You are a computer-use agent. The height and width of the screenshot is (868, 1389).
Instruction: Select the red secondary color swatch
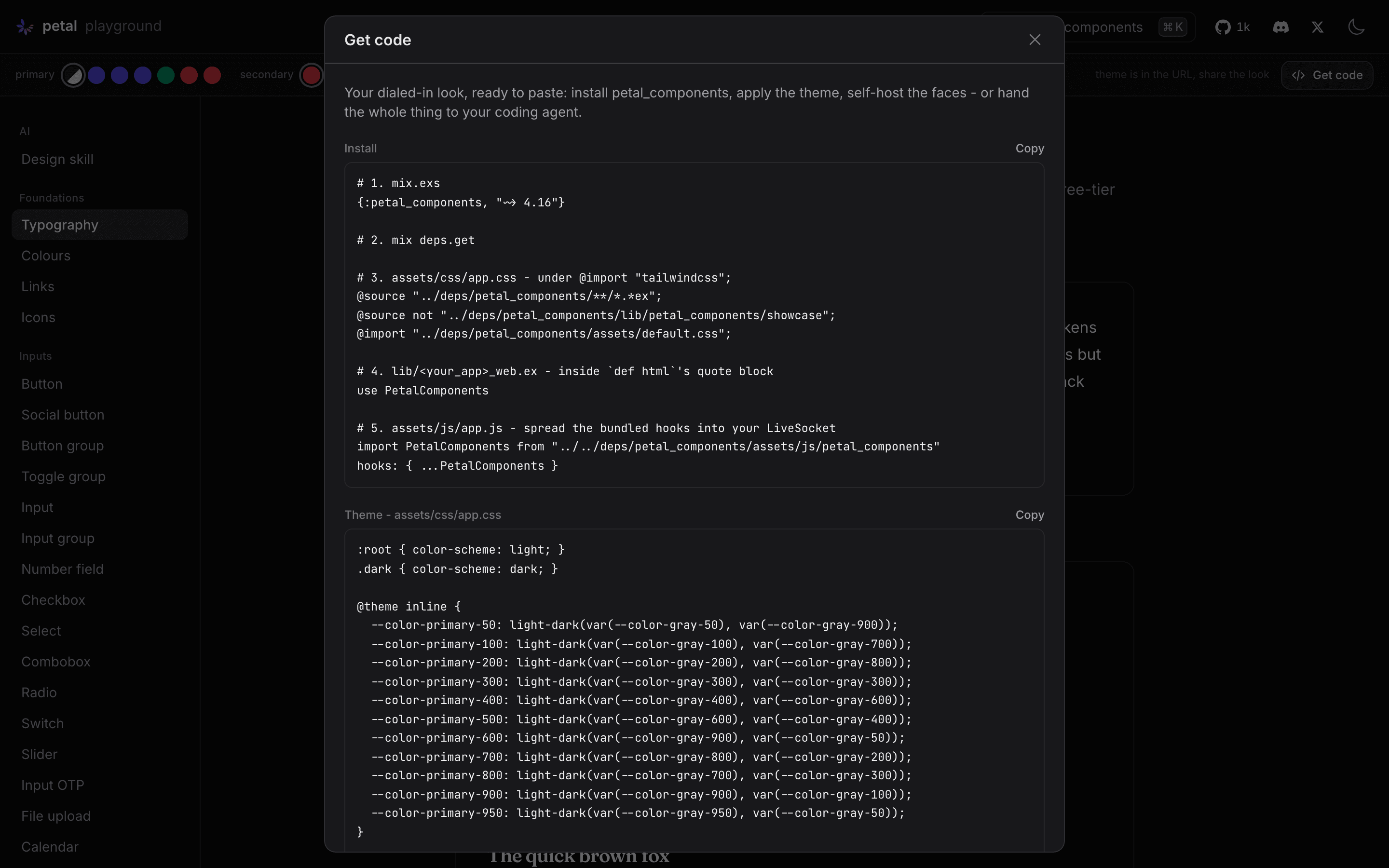(x=311, y=75)
